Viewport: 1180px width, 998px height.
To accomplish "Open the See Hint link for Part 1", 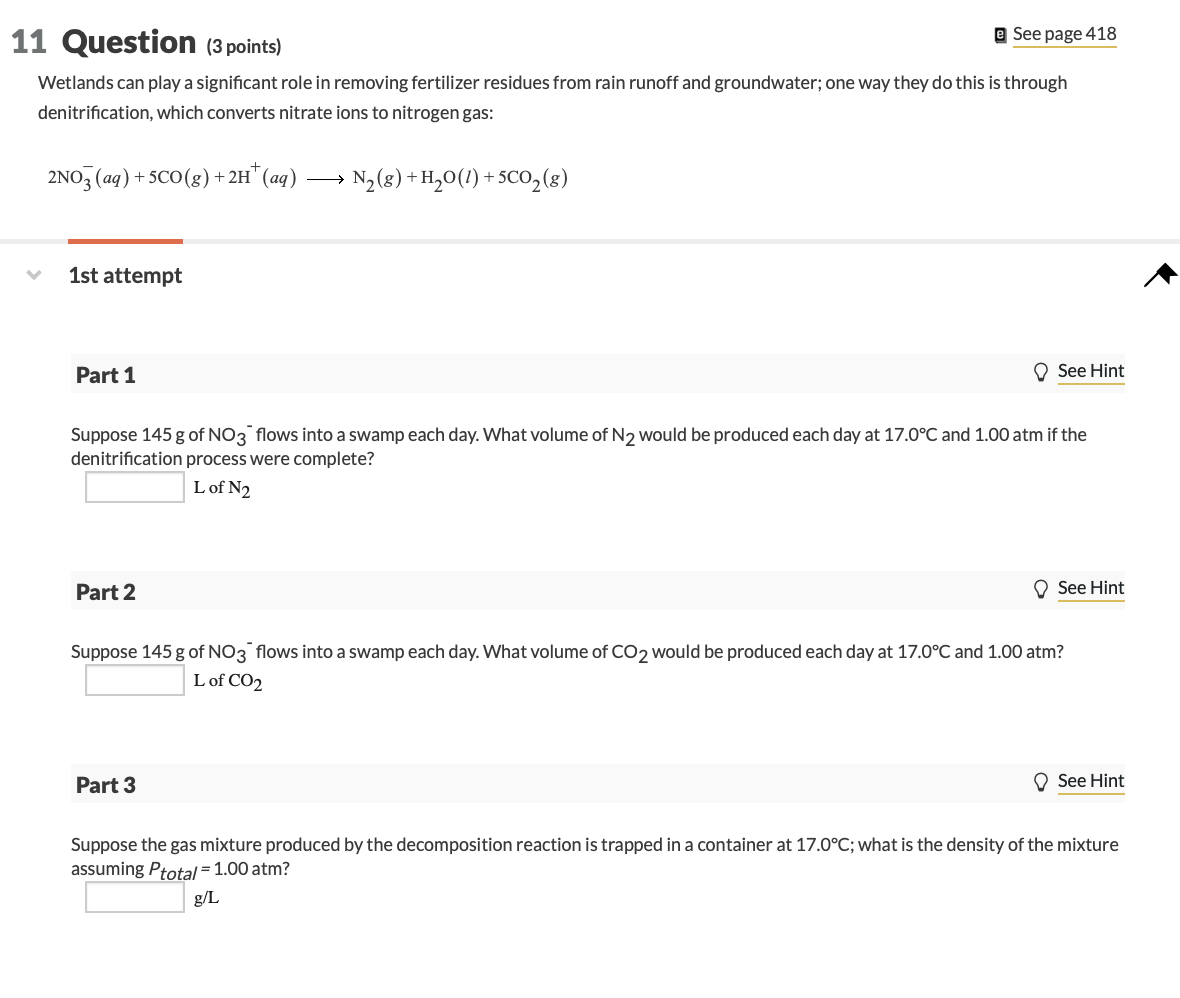I will (1090, 370).
